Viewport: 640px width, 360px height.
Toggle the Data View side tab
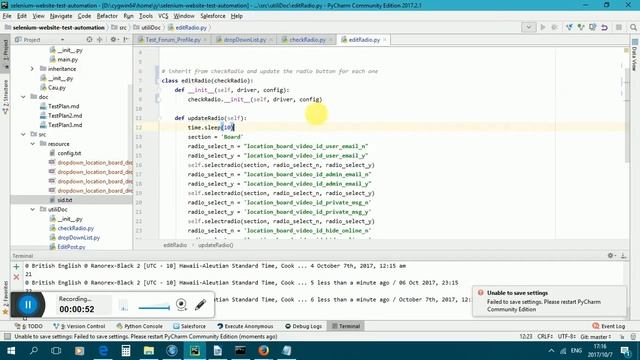[634, 55]
